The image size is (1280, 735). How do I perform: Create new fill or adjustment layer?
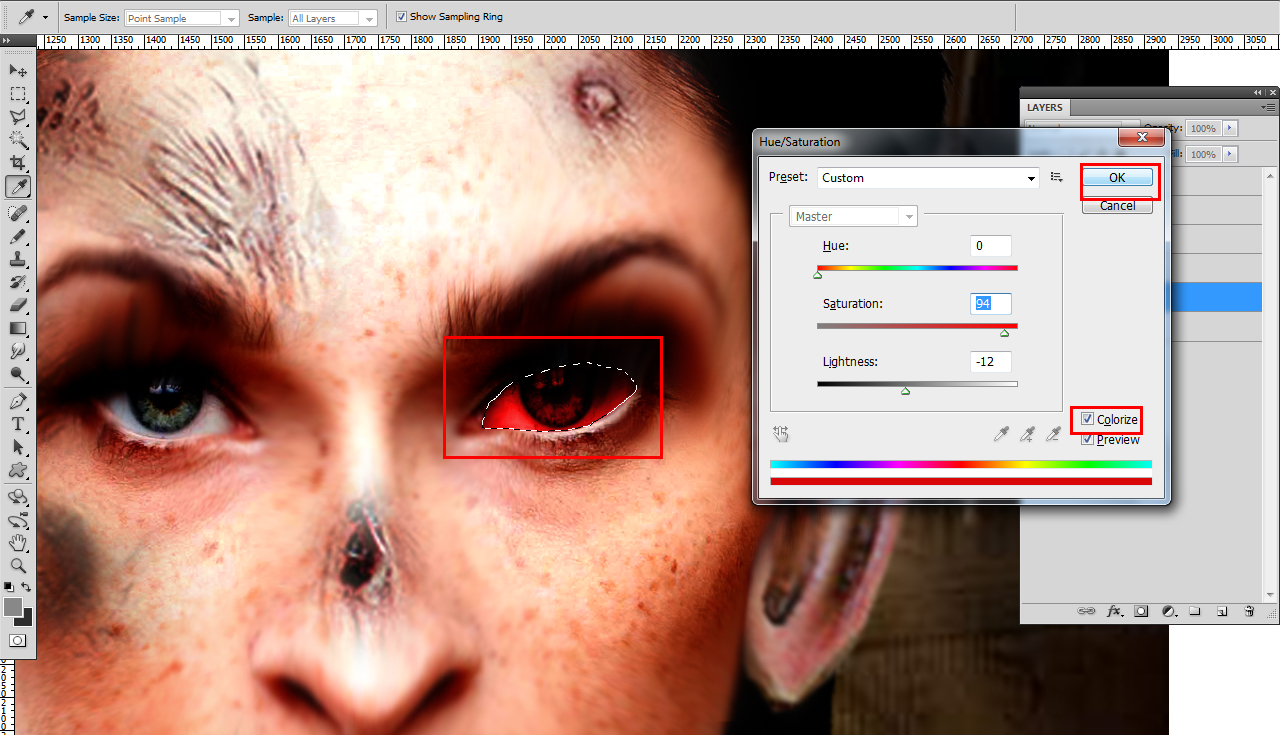(x=1168, y=611)
